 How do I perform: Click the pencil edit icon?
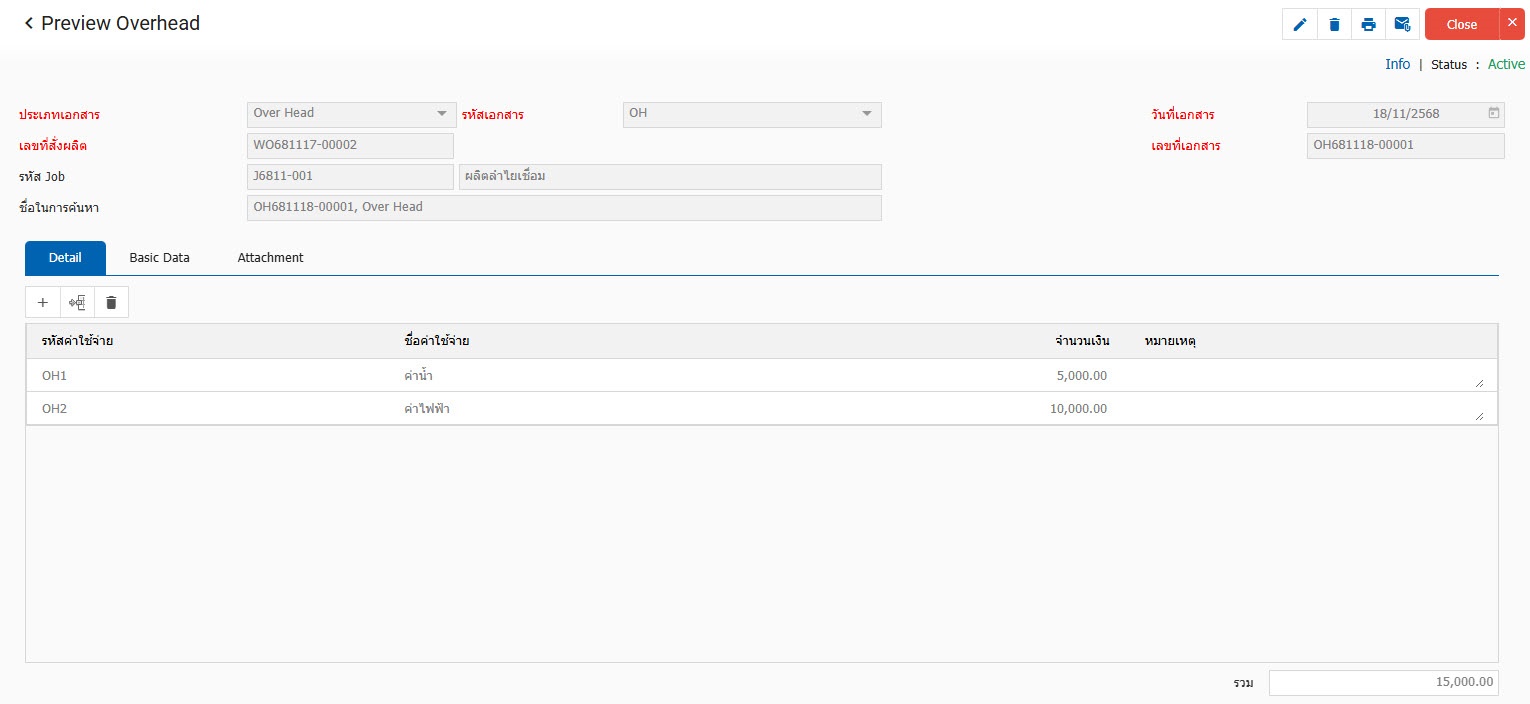(x=1300, y=25)
